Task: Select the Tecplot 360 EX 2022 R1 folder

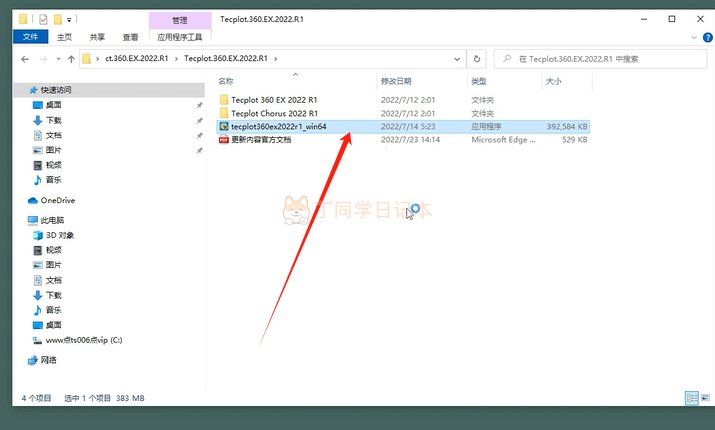Action: pyautogui.click(x=273, y=100)
